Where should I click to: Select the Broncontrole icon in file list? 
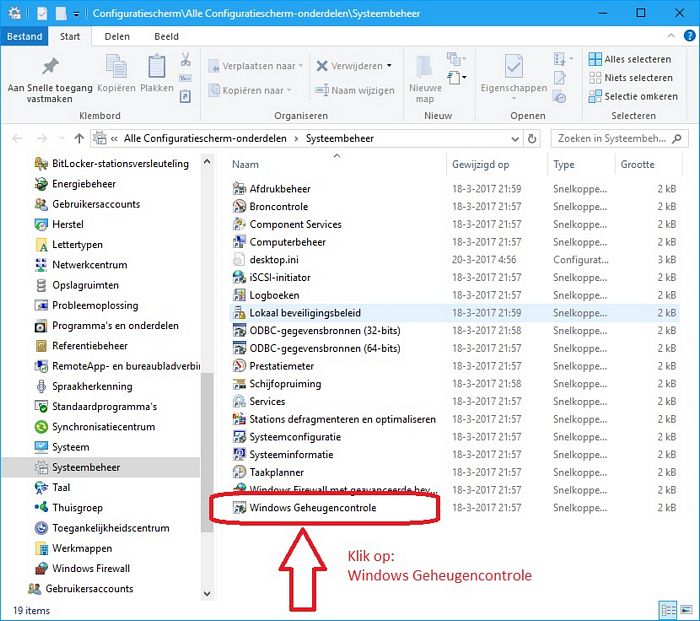pyautogui.click(x=239, y=206)
